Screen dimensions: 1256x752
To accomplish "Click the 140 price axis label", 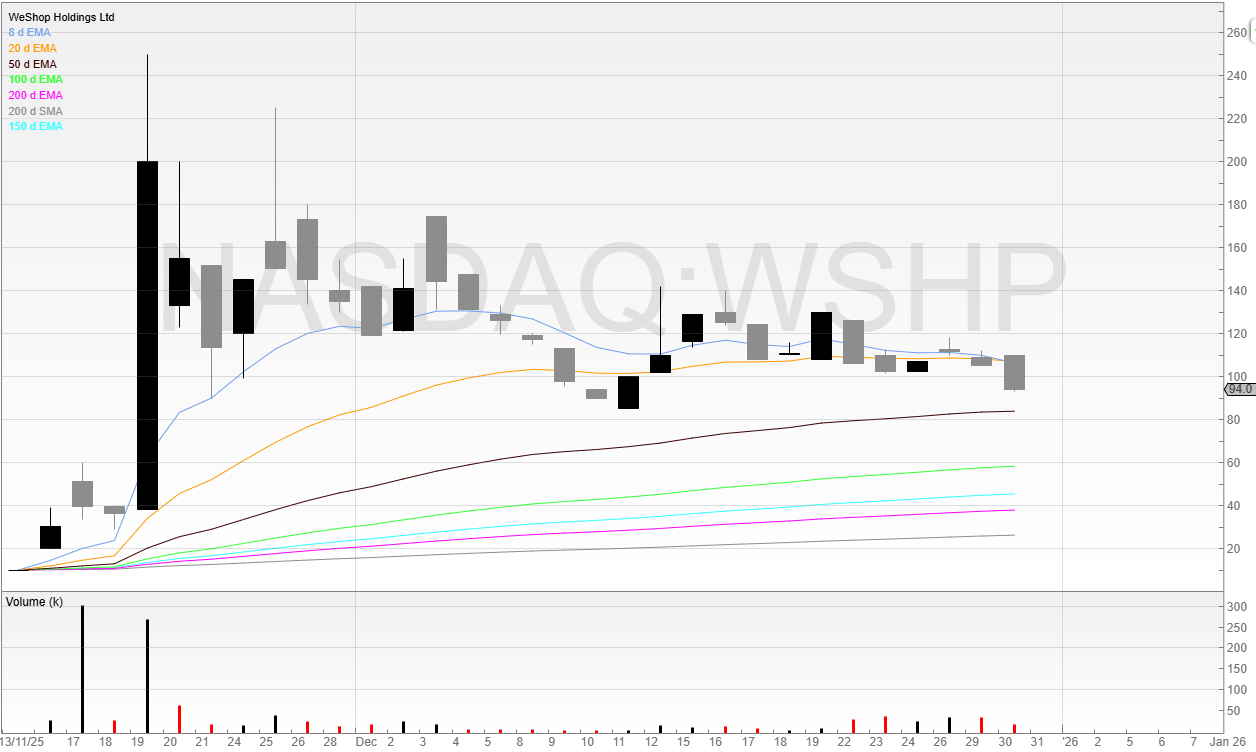I will [x=1237, y=291].
